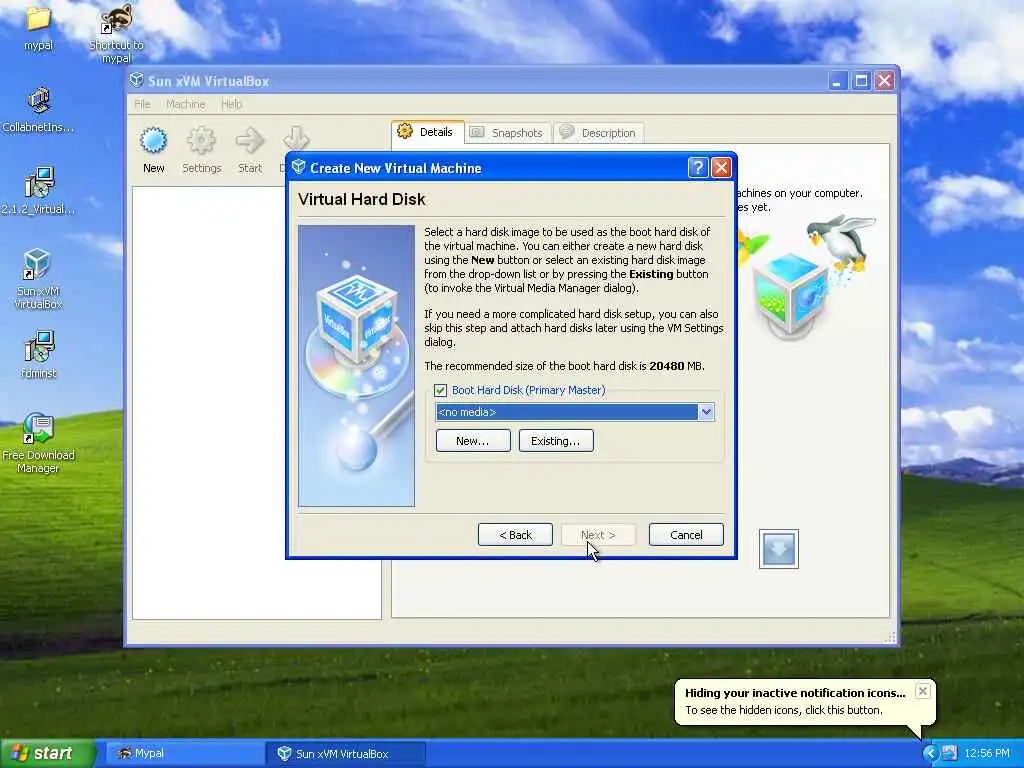1024x768 pixels.
Task: Switch to the Snapshots tab
Action: coord(507,133)
